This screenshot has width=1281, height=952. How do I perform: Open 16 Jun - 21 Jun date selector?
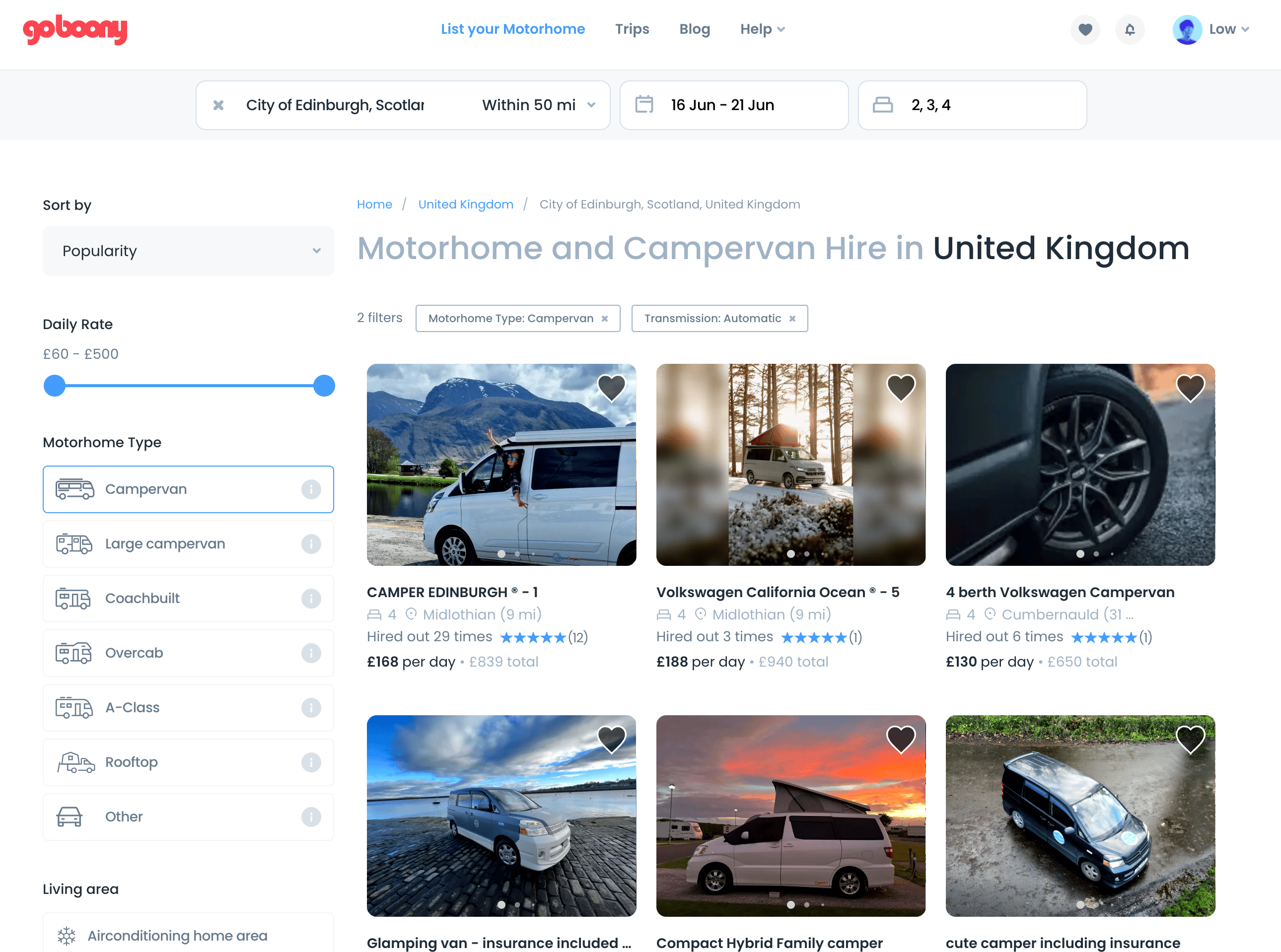click(x=734, y=105)
